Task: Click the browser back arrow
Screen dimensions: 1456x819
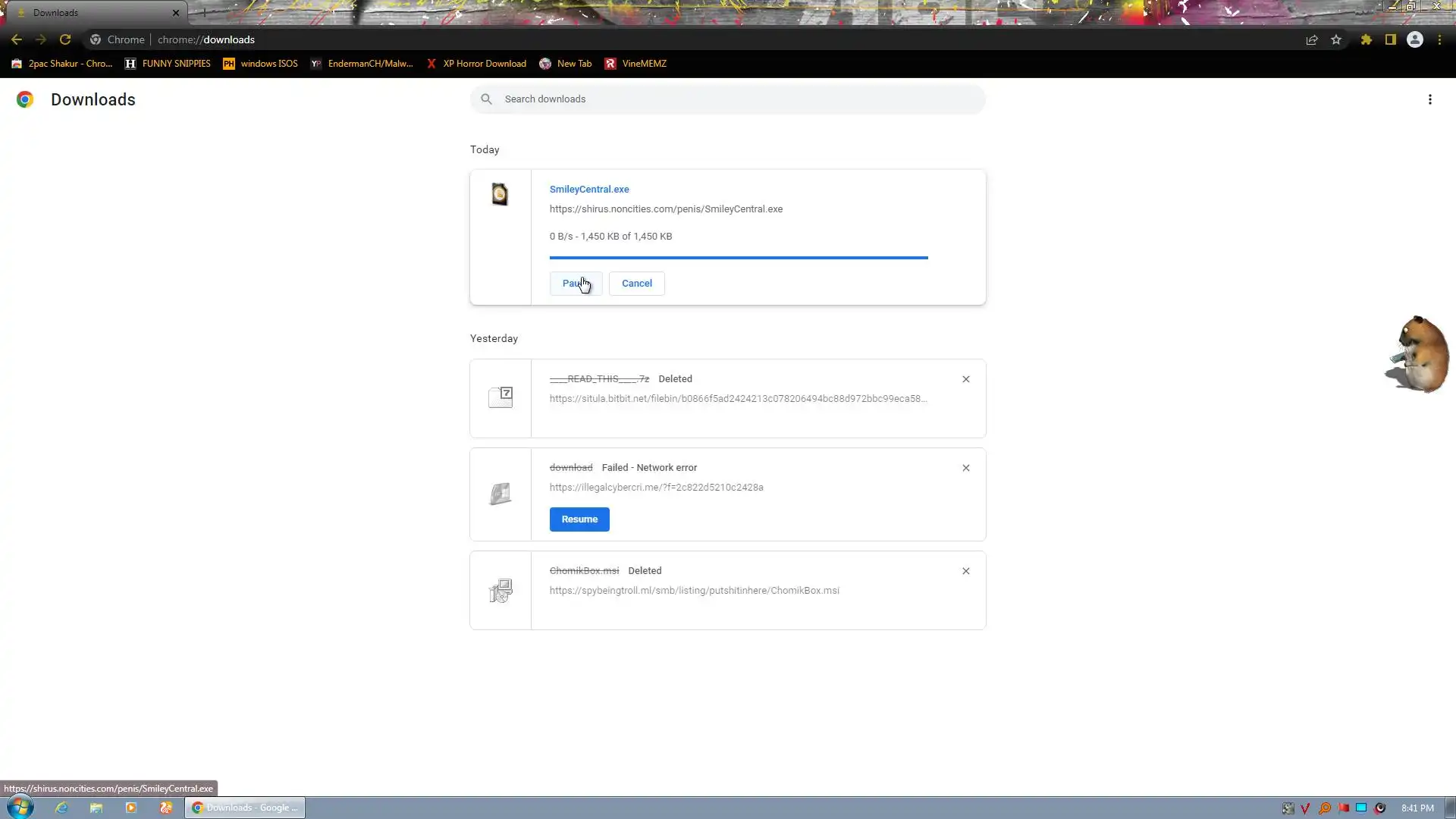Action: tap(17, 39)
